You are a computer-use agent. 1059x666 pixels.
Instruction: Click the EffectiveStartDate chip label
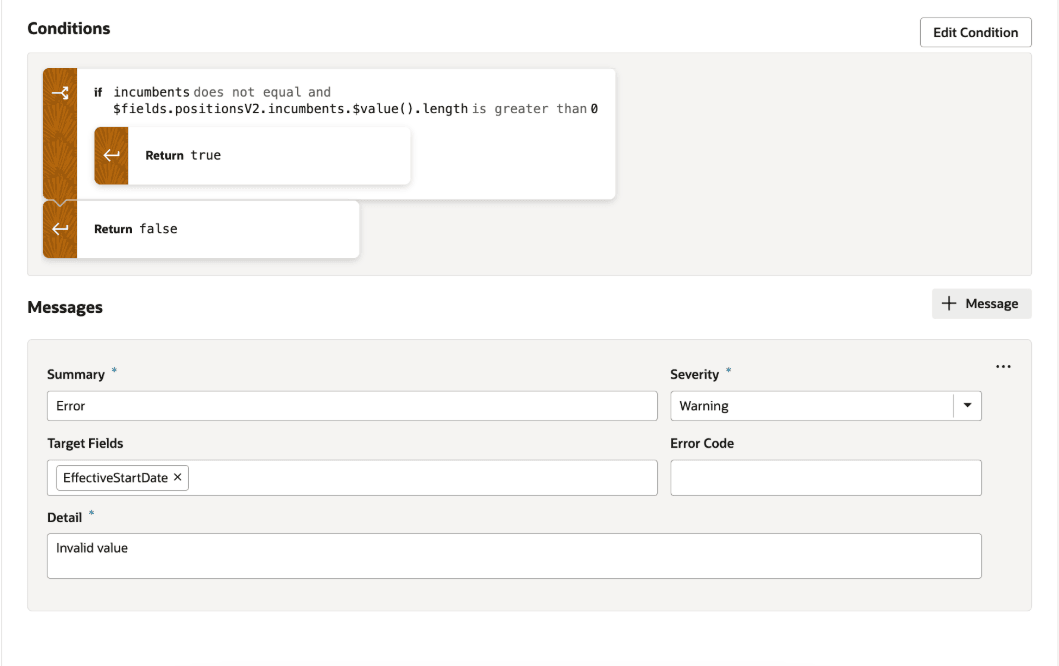pos(115,478)
